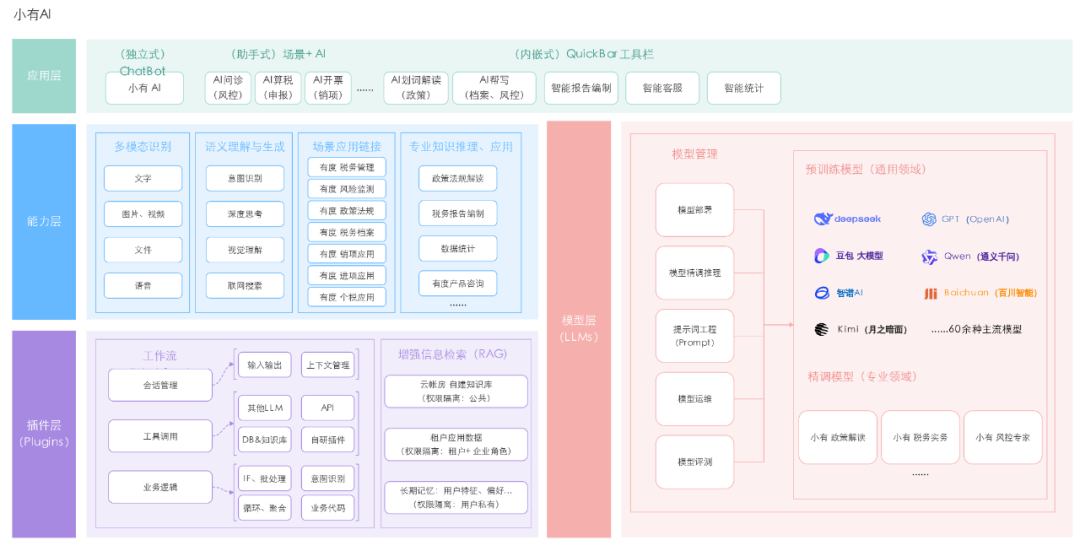1080x551 pixels.
Task: Click the AI算税 (申报) box
Action: coord(278,88)
